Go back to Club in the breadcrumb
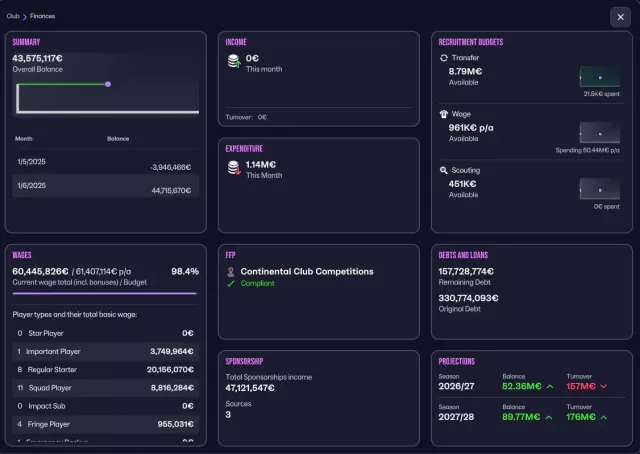The image size is (640, 454). (x=13, y=16)
